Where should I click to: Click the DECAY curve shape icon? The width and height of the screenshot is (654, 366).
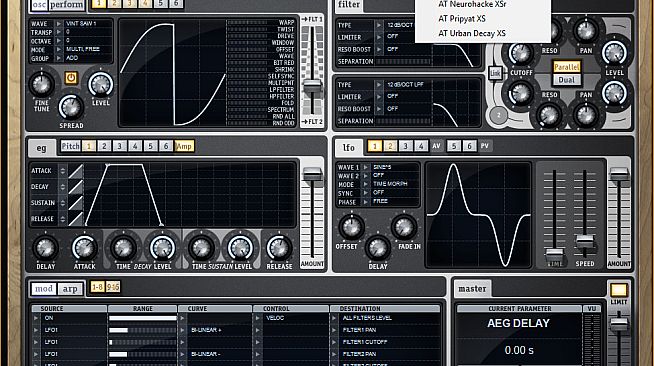76,187
